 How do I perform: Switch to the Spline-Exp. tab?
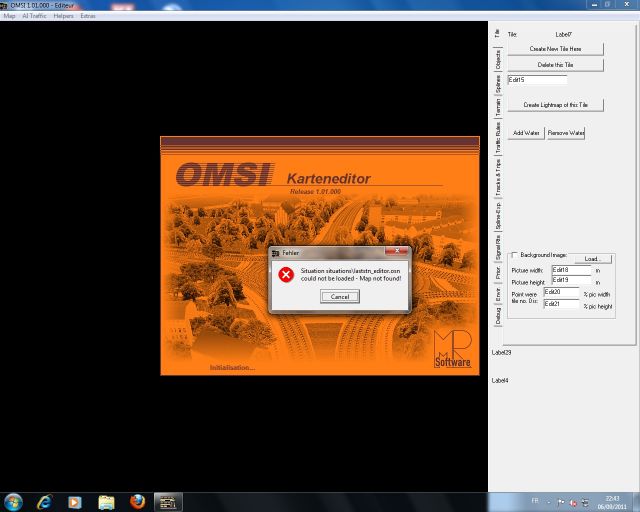(x=498, y=216)
